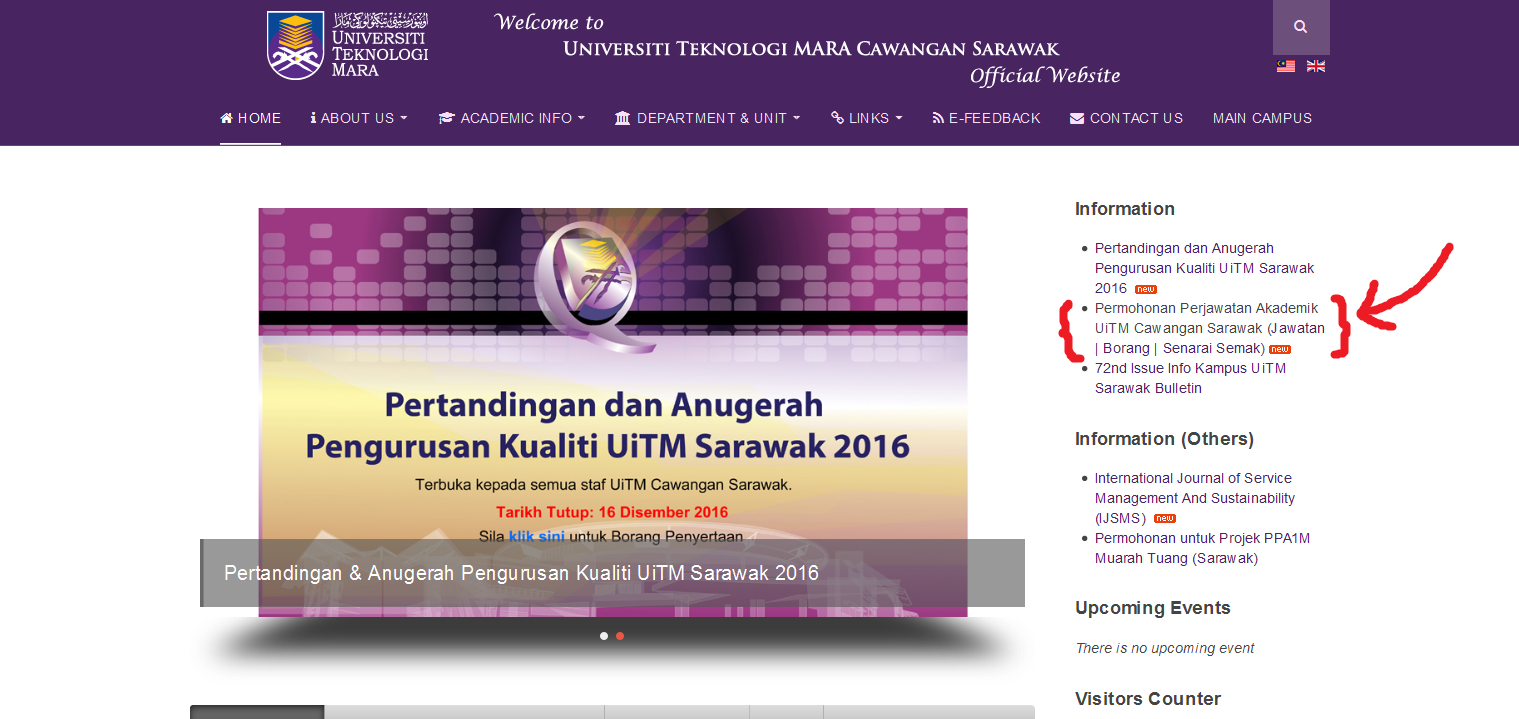Open the CONTACT US menu item
The height and width of the screenshot is (719, 1519).
click(x=1126, y=118)
